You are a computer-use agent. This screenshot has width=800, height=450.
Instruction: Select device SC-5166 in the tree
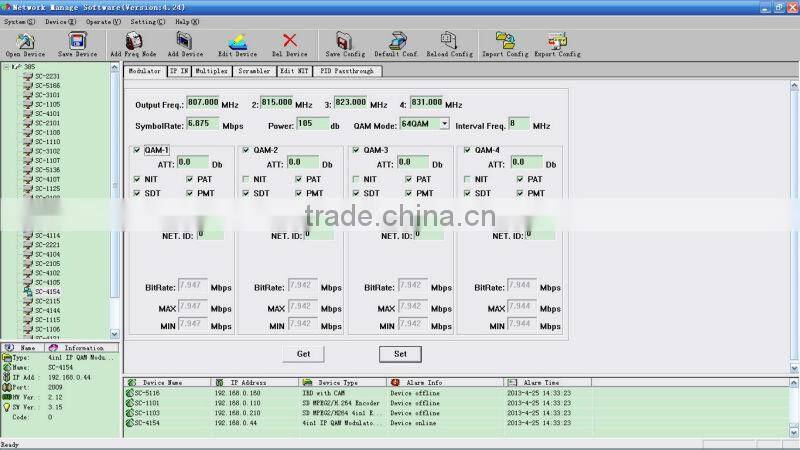(47, 85)
